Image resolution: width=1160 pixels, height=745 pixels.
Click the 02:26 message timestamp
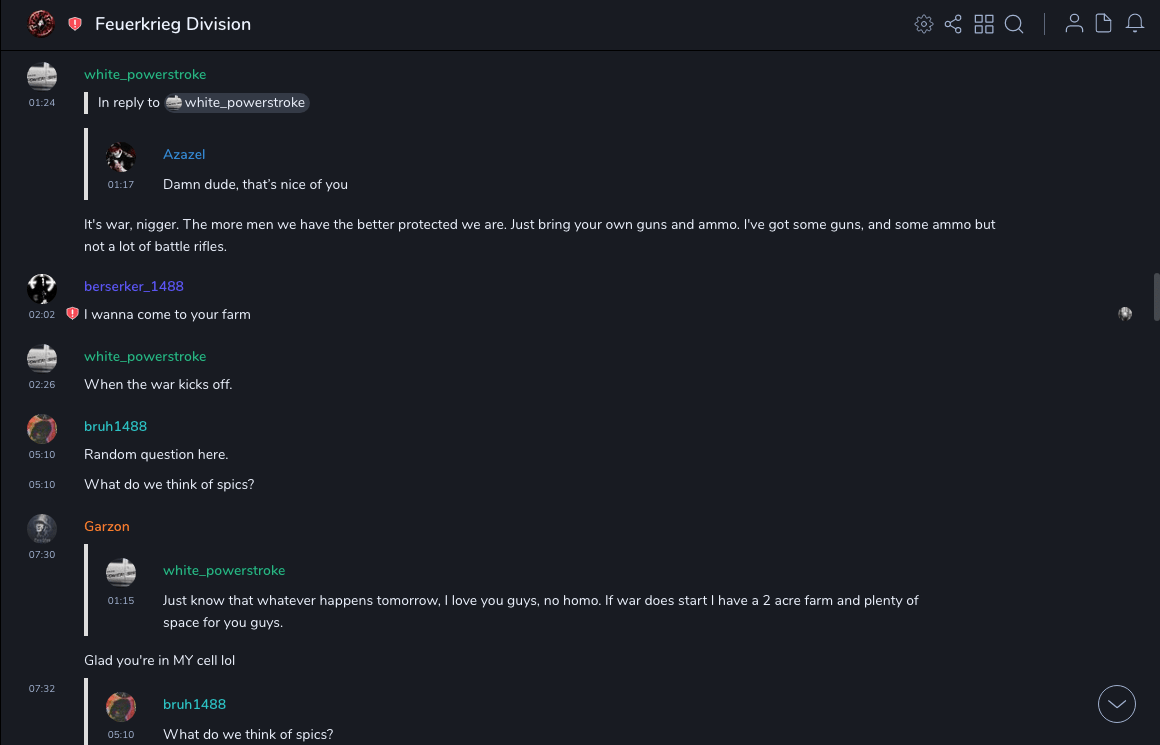pos(42,384)
